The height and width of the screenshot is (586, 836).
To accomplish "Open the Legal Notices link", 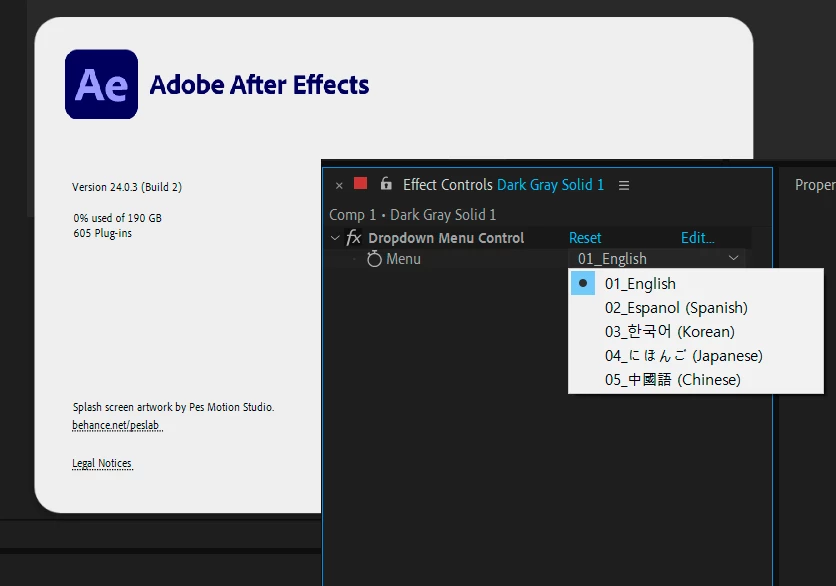I will click(x=102, y=463).
